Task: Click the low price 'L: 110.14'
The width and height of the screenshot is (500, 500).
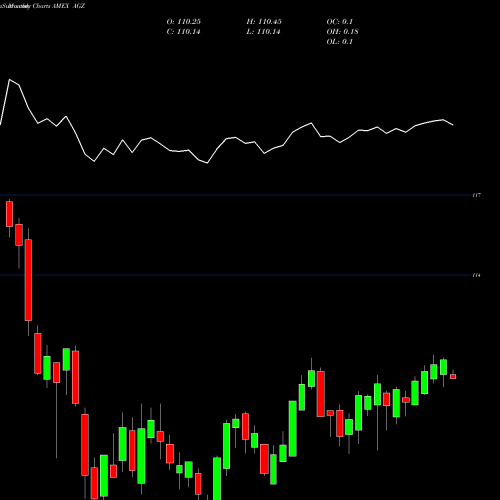Action: [264, 32]
